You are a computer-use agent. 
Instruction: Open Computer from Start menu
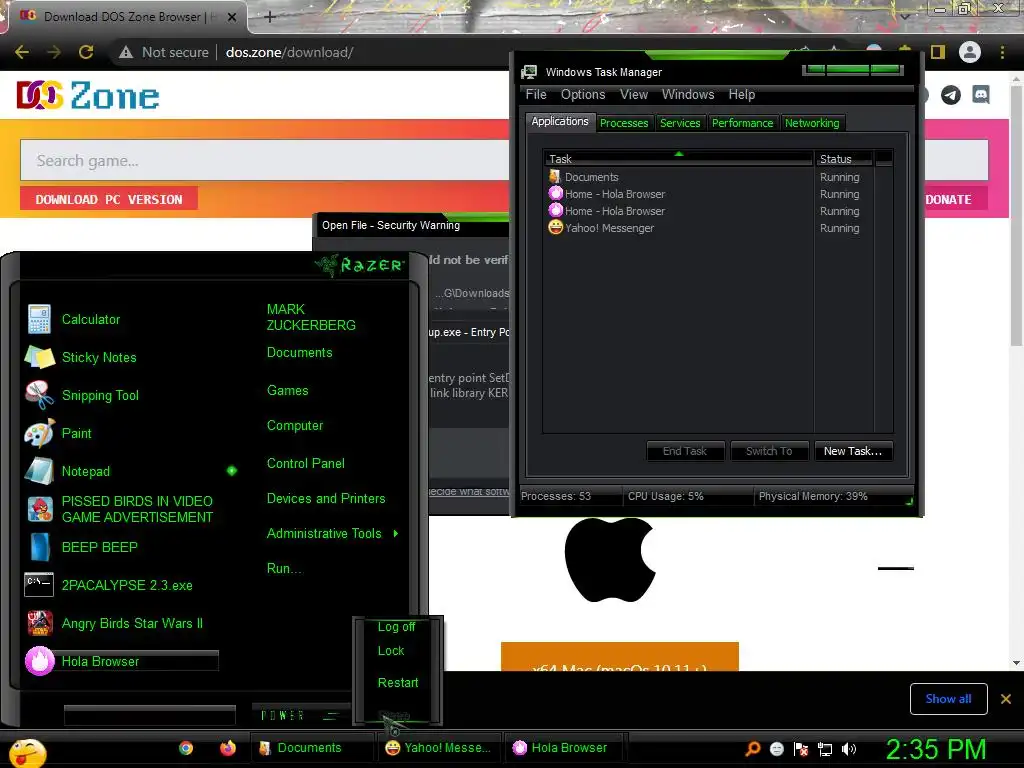295,426
